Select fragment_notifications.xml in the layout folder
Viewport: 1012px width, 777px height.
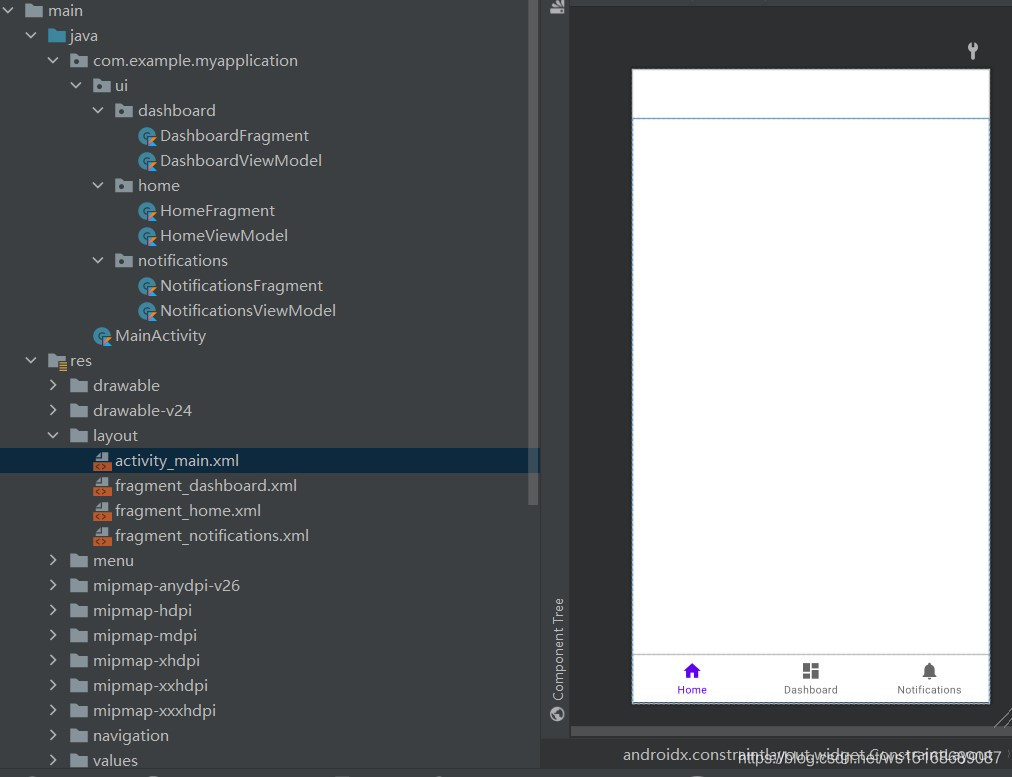tap(212, 536)
